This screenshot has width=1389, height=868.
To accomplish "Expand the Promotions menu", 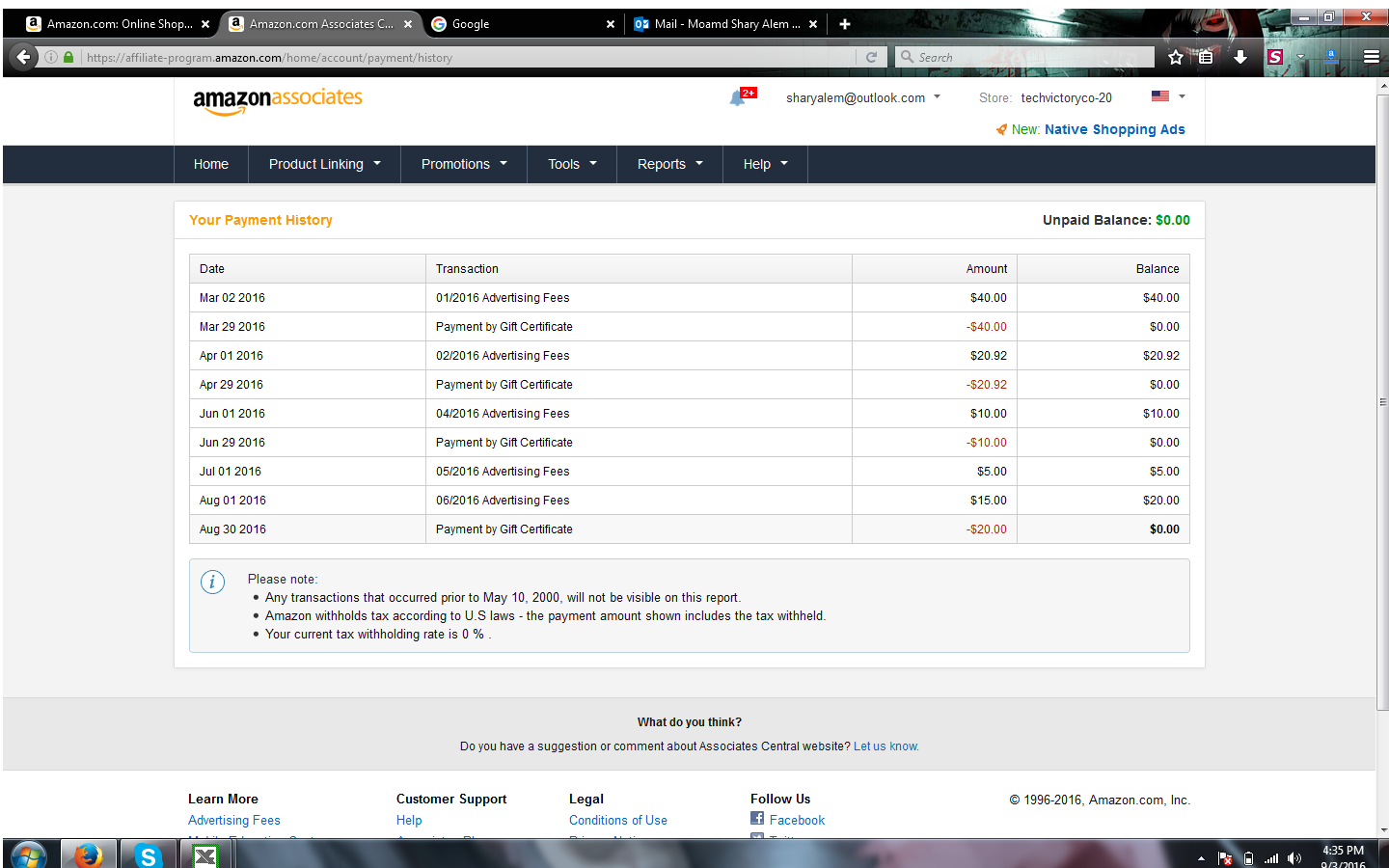I will (464, 164).
